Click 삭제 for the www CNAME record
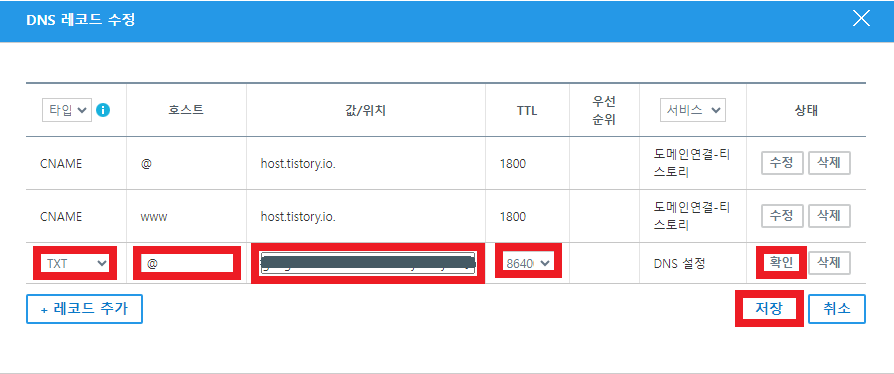 pyautogui.click(x=830, y=216)
